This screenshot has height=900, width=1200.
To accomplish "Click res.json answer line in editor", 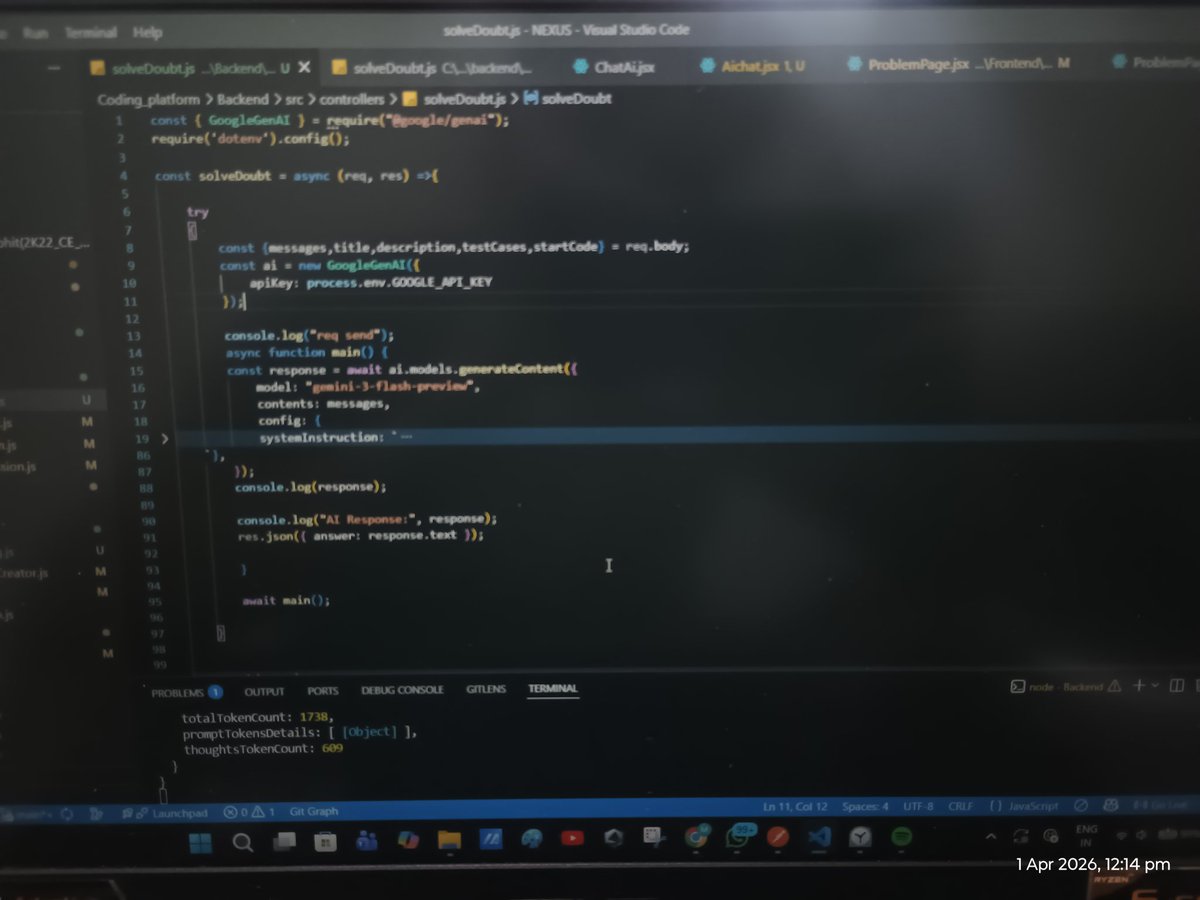I will [361, 536].
